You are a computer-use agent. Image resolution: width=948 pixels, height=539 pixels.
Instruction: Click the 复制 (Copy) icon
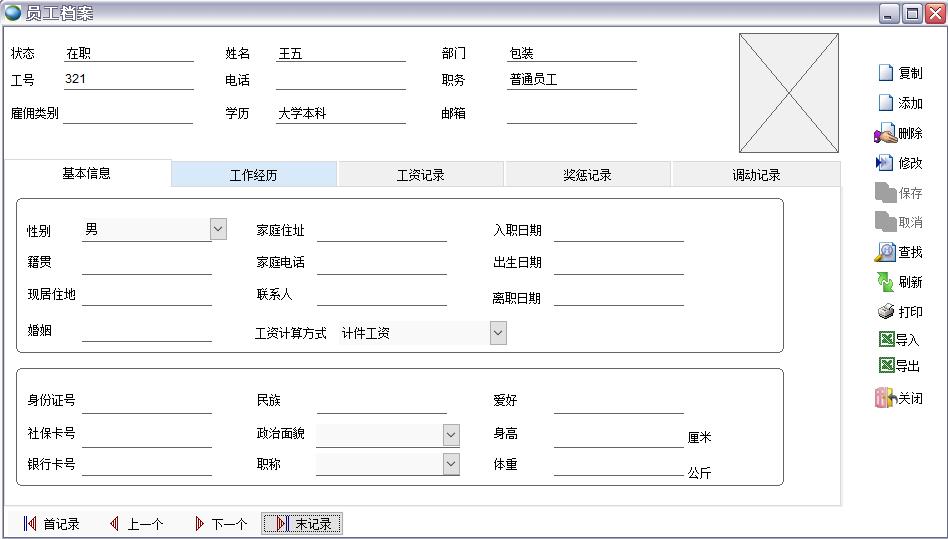[x=885, y=73]
